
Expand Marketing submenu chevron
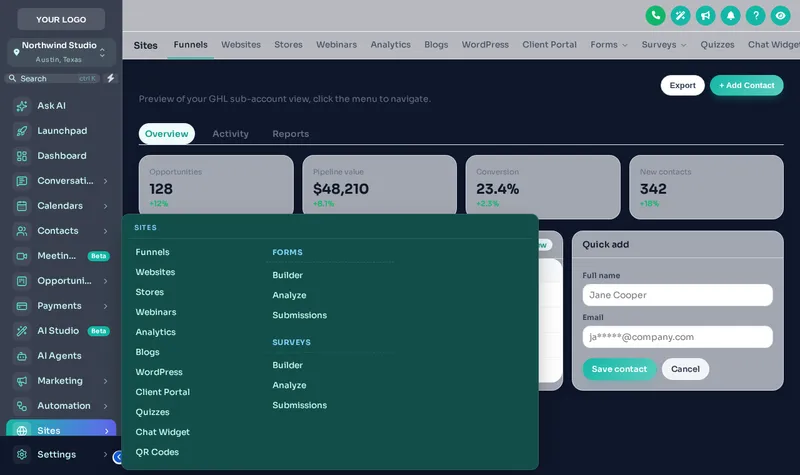(106, 381)
